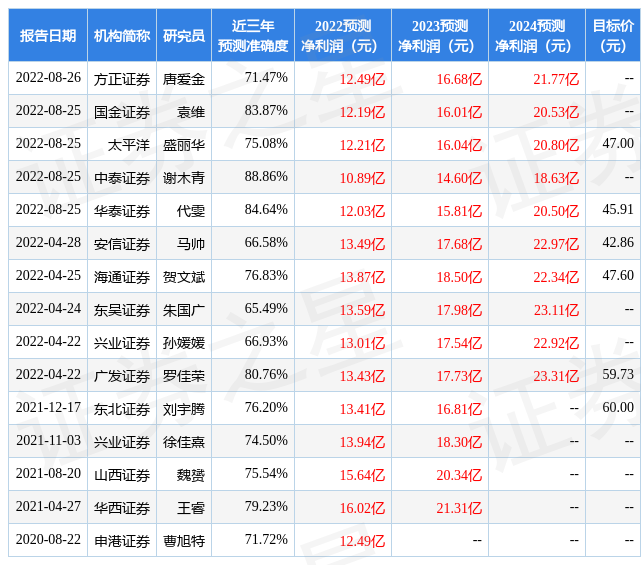Click researcher name 谢木青

184,178
